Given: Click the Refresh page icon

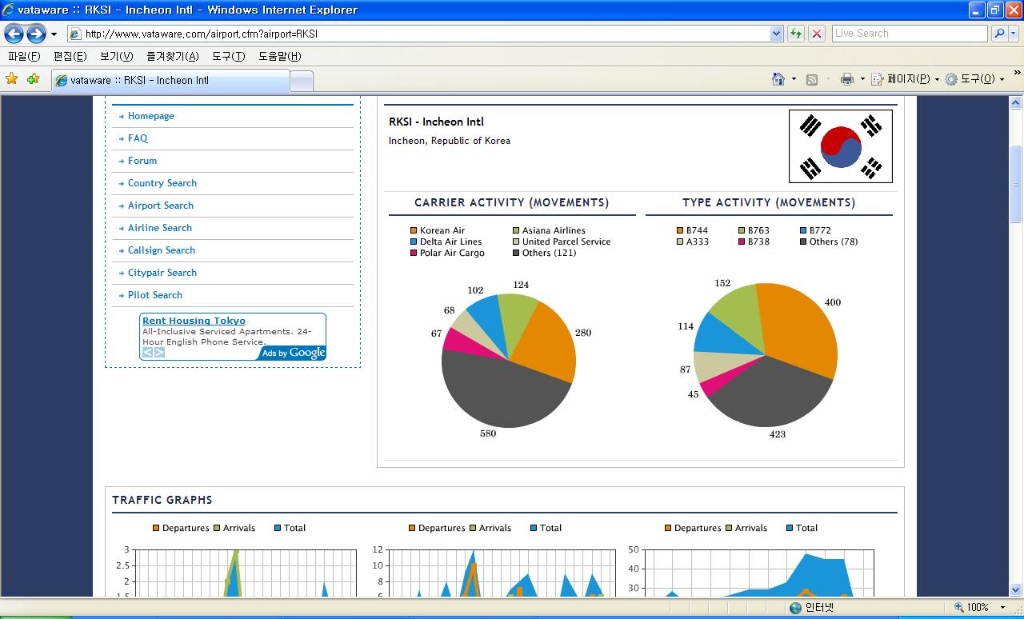Looking at the screenshot, I should click(x=796, y=33).
